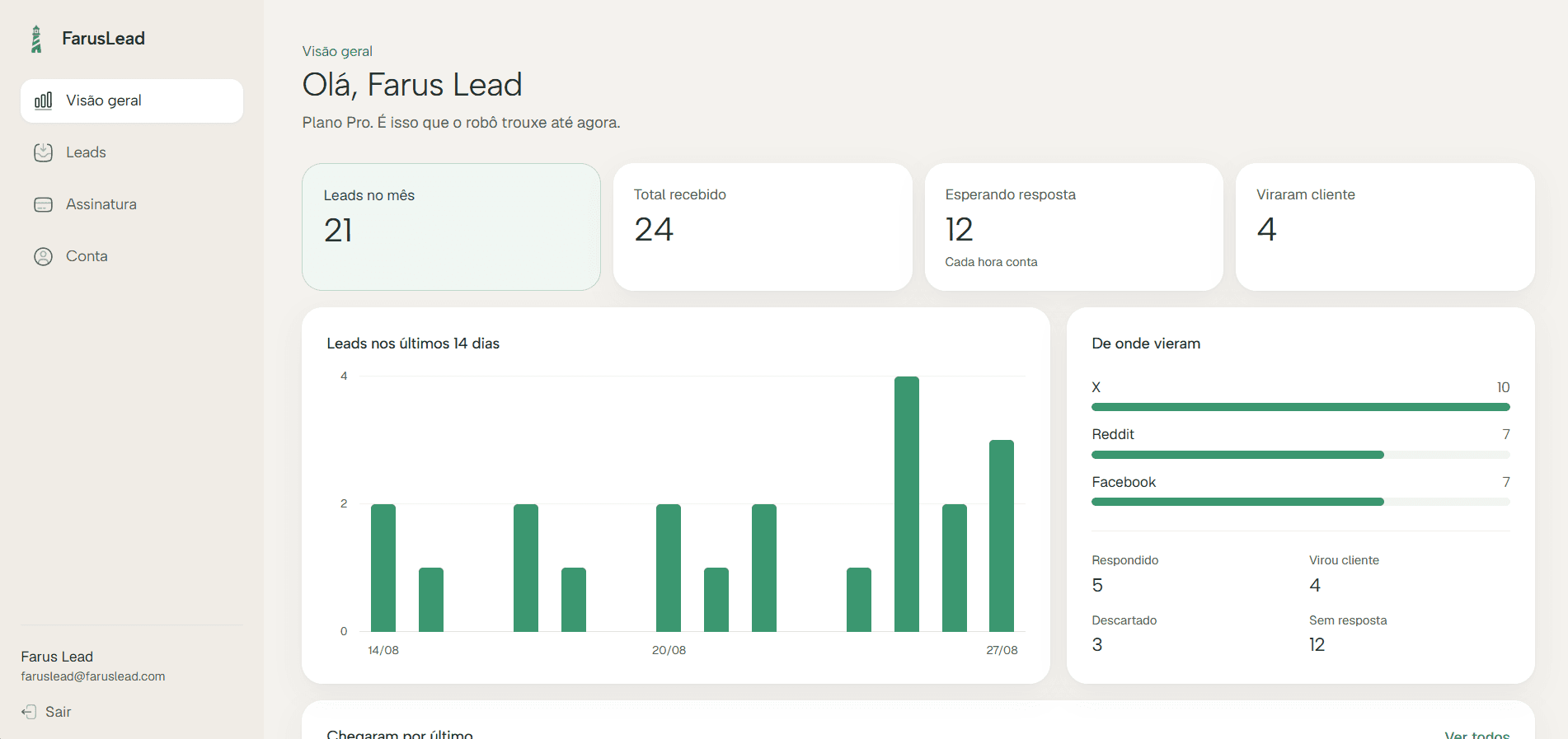This screenshot has height=739, width=1568.
Task: Click the Reddit source progress bar
Action: click(x=1301, y=455)
